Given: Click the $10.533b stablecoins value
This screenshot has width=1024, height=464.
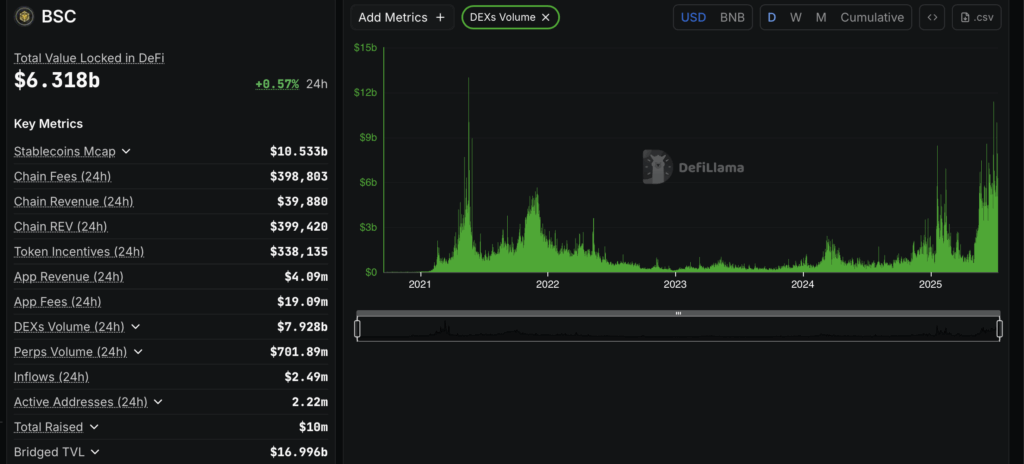Looking at the screenshot, I should click(298, 152).
